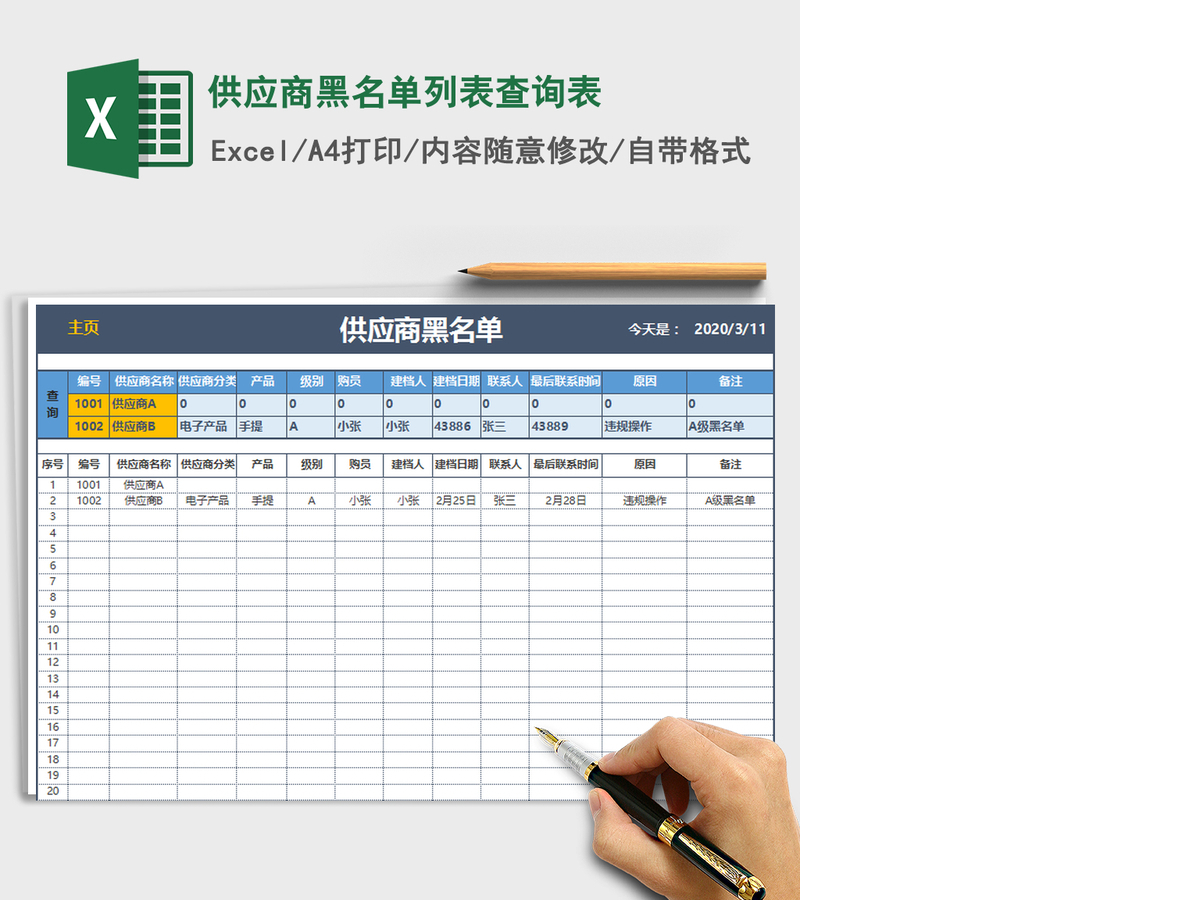Click 原因 header in white list table
The height and width of the screenshot is (900, 1200).
[x=644, y=464]
